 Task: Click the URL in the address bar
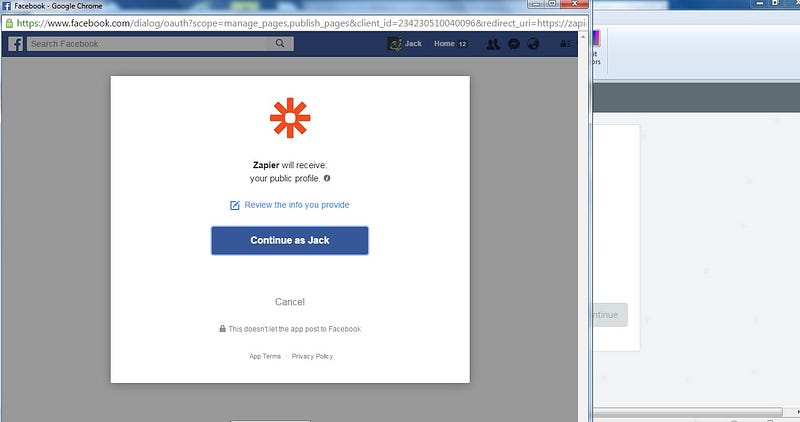[301, 23]
